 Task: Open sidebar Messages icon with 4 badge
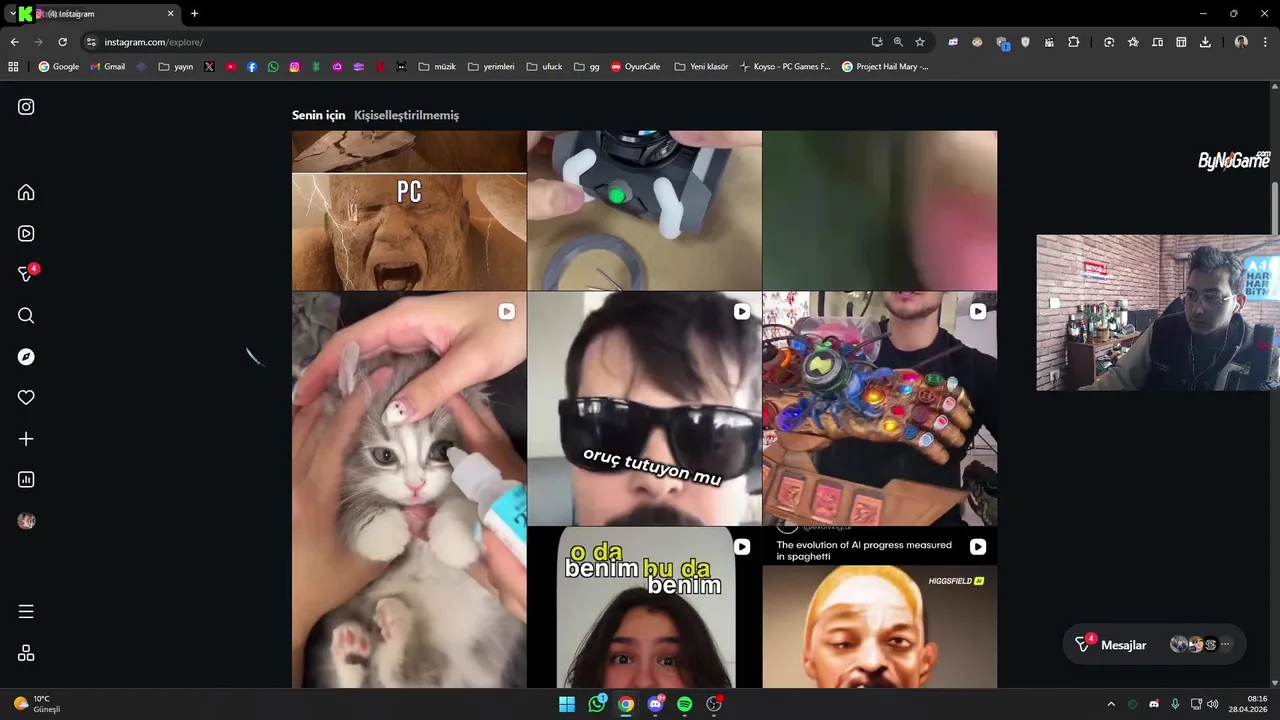pos(27,273)
